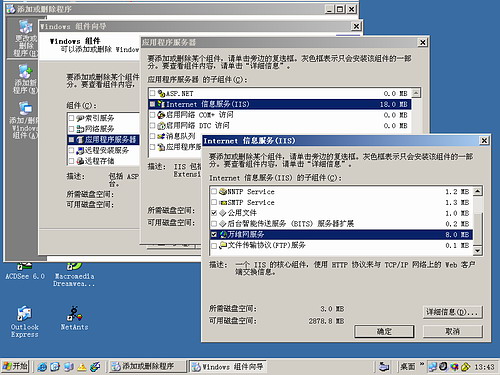Uncheck the 公用文件 checkbox

(x=214, y=213)
